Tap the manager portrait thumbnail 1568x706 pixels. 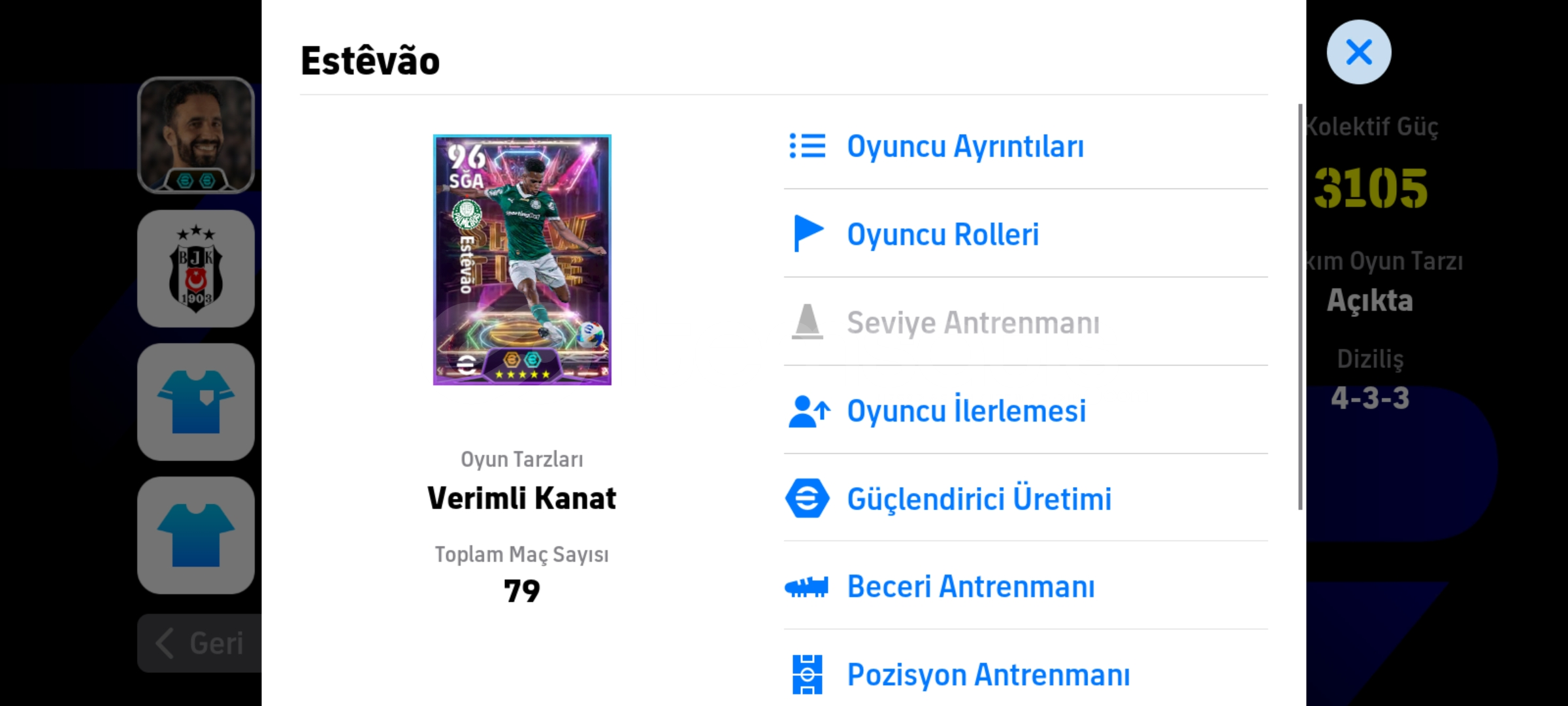196,135
